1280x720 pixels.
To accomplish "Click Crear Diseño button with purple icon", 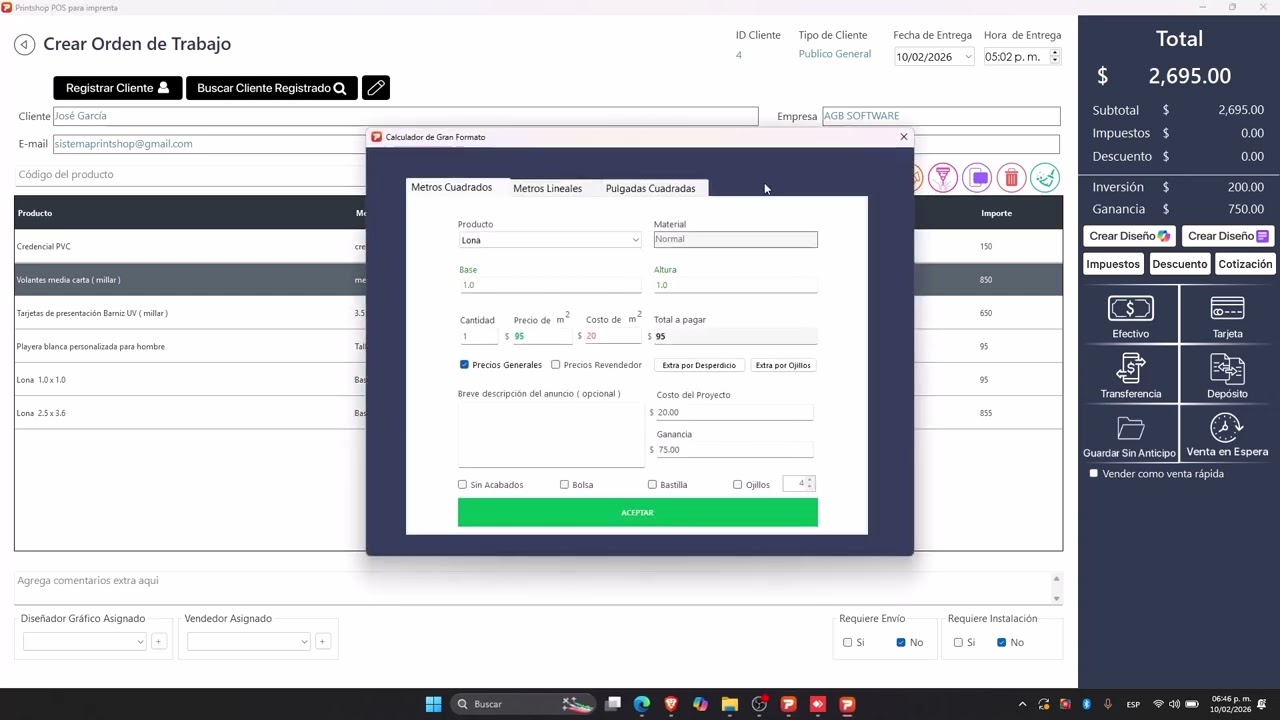I will click(1228, 236).
